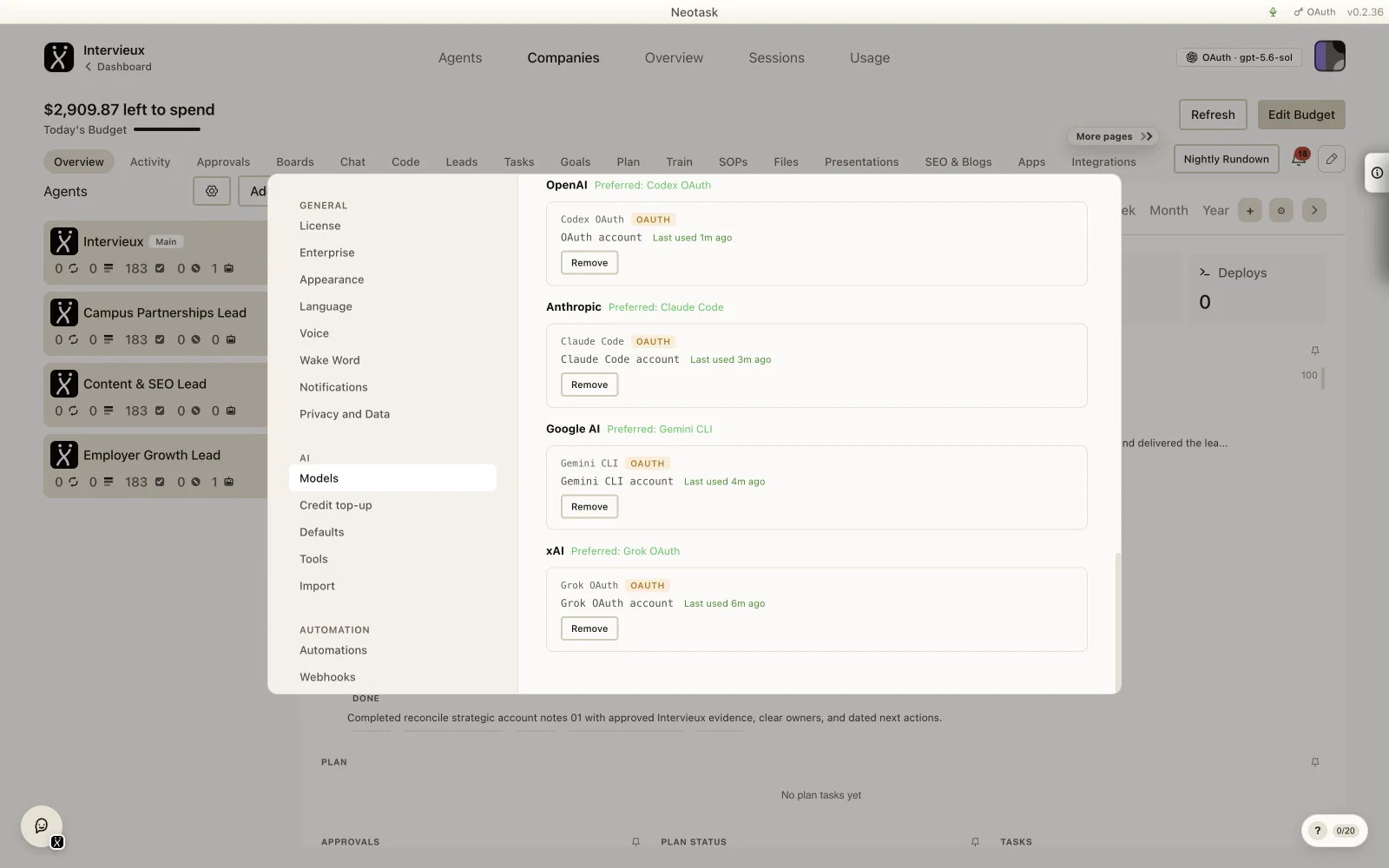This screenshot has height=868, width=1389.
Task: Select the Employer Growth Lead agent card
Action: 155,466
